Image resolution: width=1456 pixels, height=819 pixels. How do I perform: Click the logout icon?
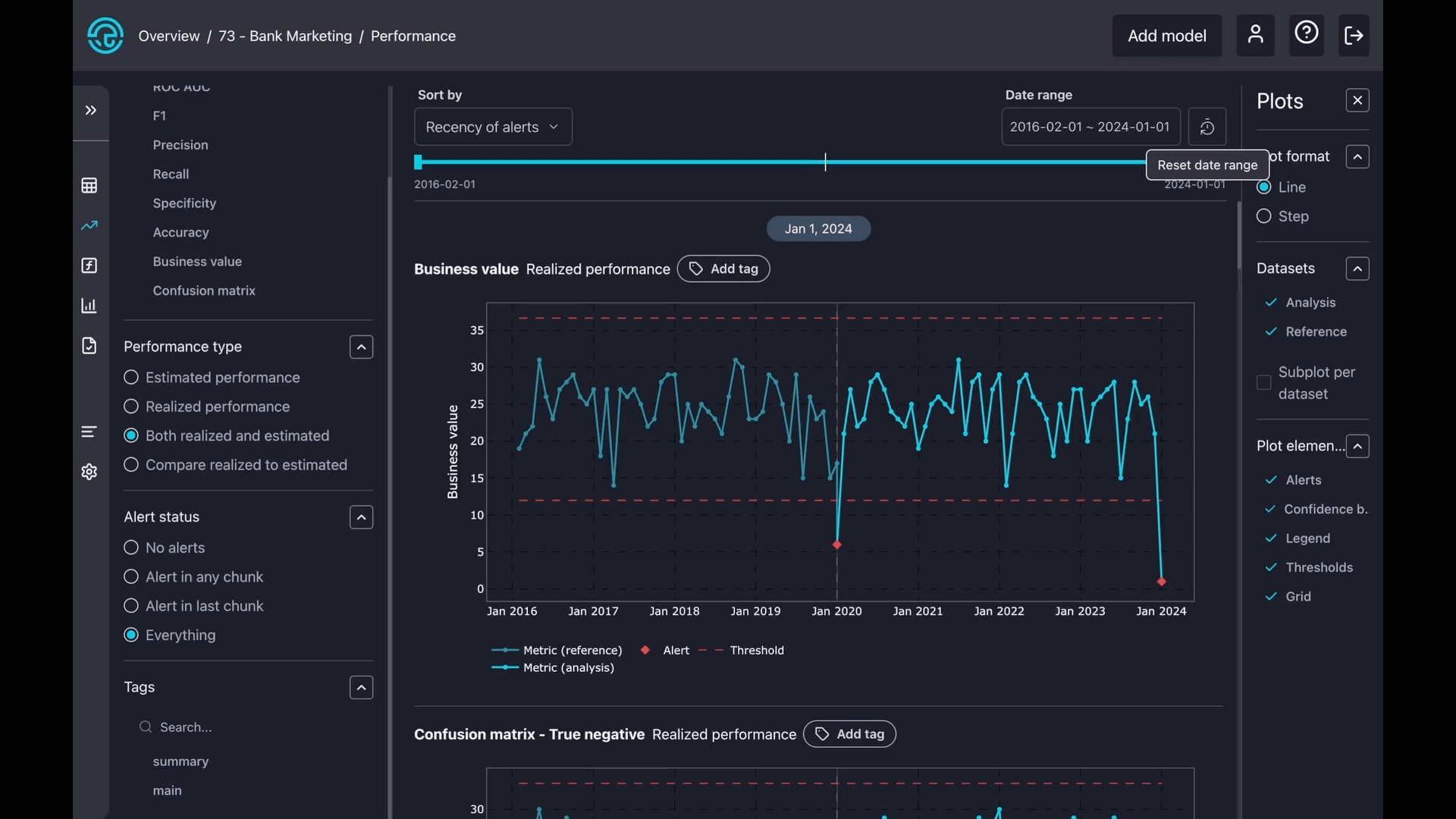[1354, 35]
